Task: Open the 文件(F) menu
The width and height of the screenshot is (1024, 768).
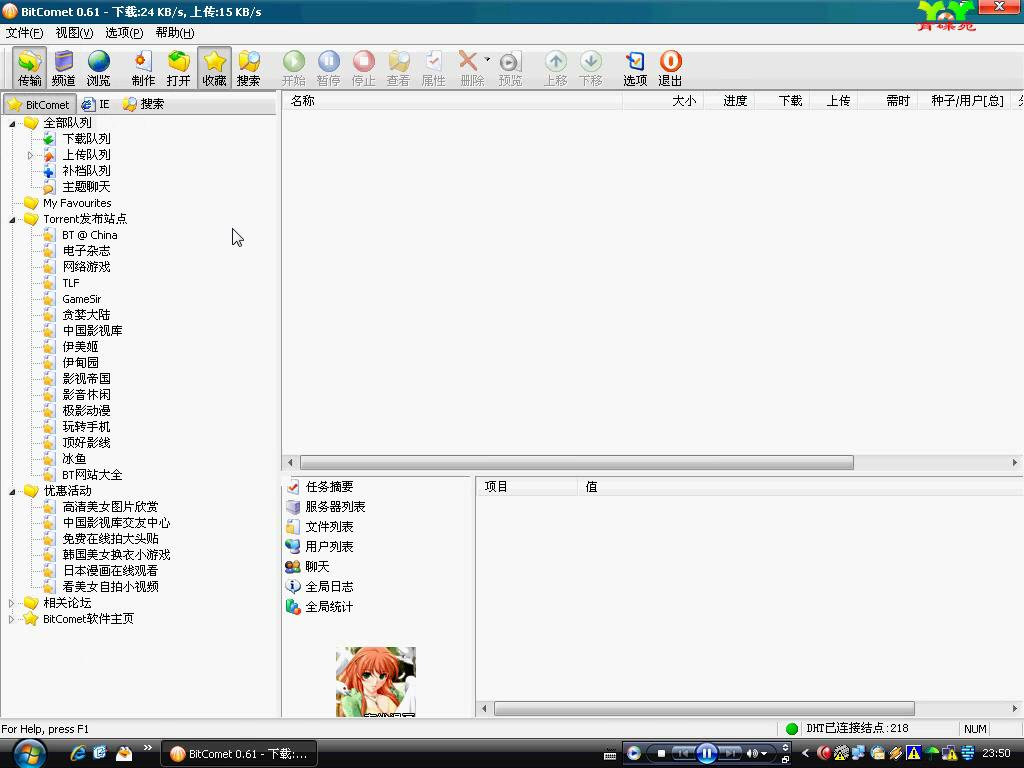Action: coord(24,33)
